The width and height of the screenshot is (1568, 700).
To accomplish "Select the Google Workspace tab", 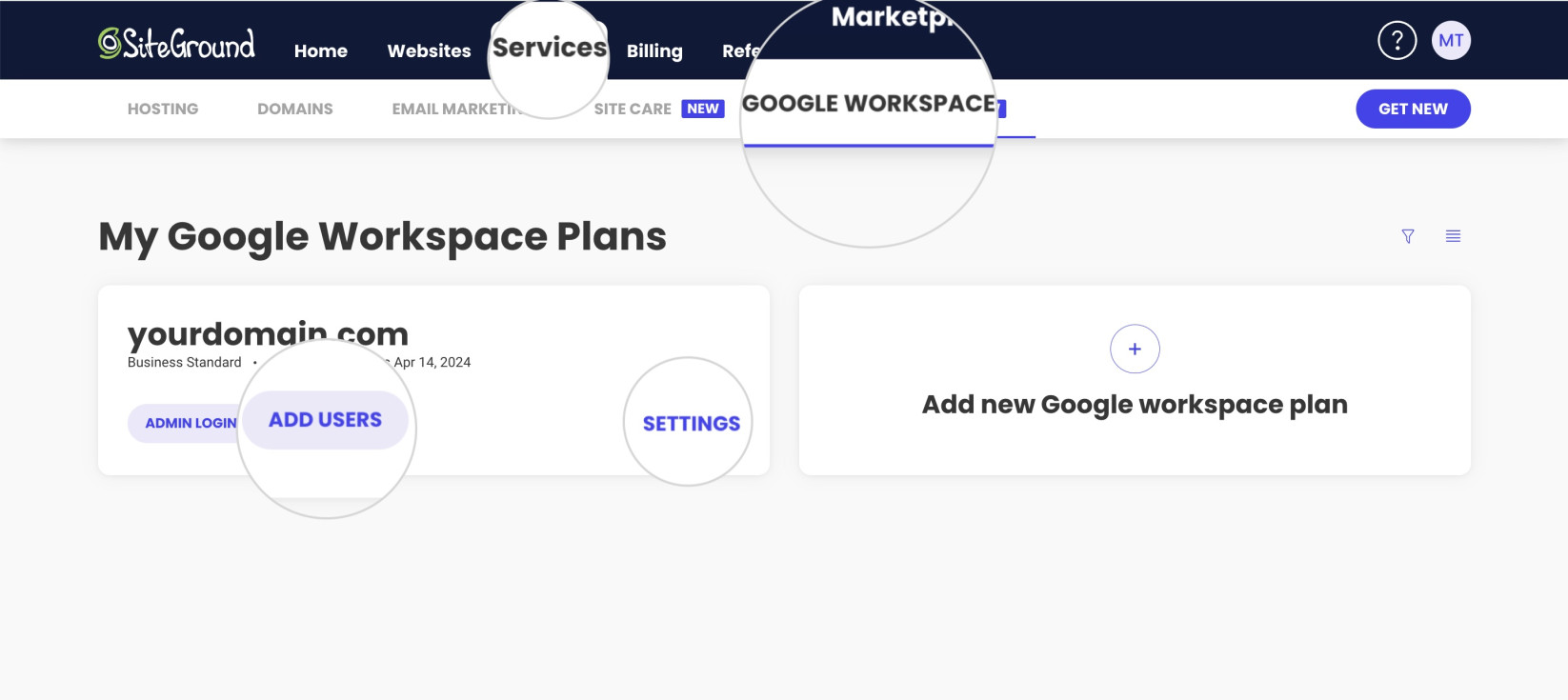I will (869, 104).
